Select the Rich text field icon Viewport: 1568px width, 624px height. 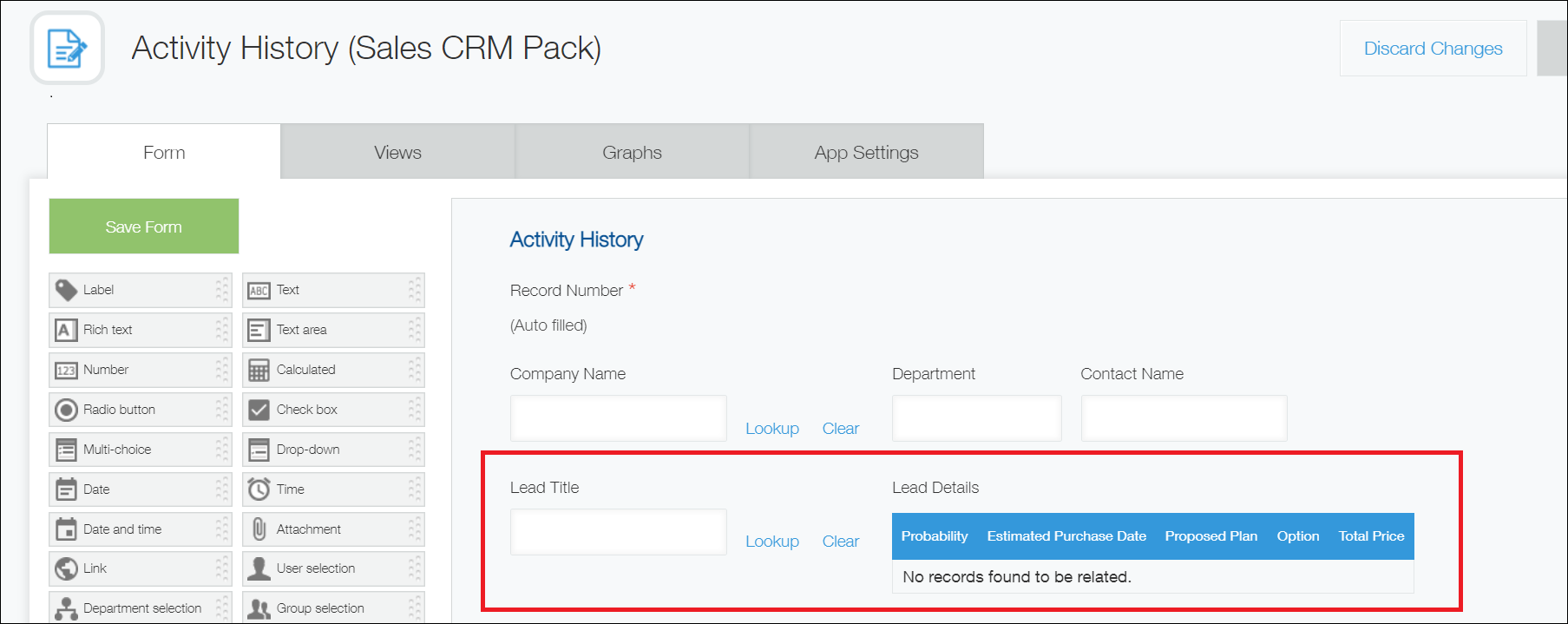coord(66,330)
